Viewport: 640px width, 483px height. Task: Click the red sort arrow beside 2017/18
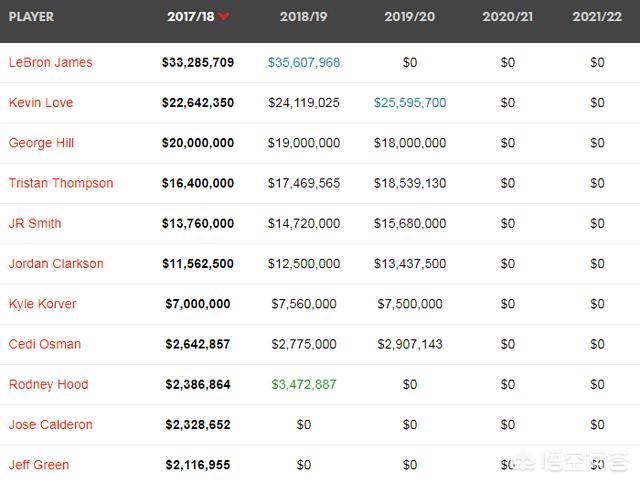[223, 17]
